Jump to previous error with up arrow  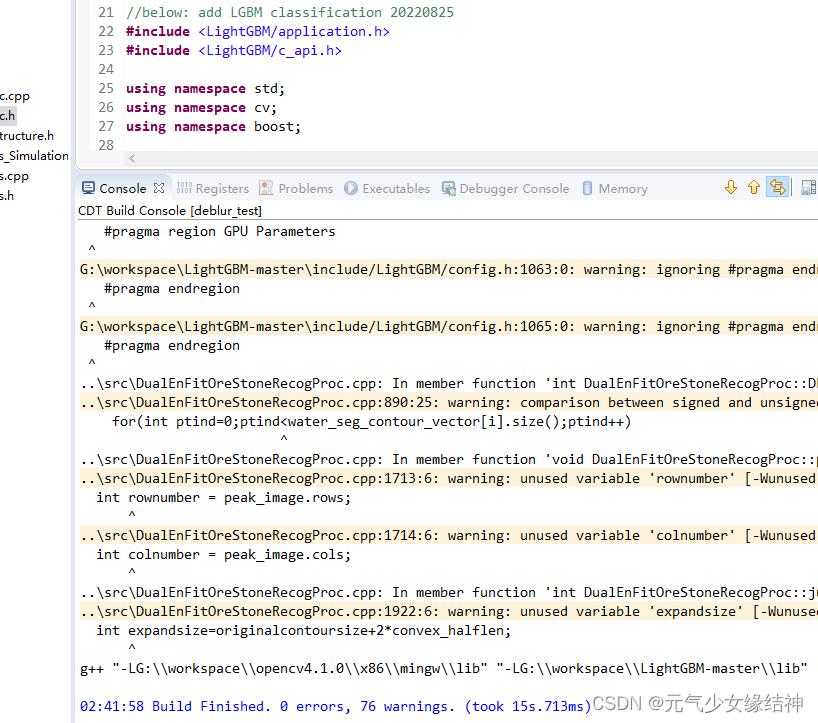click(x=754, y=187)
